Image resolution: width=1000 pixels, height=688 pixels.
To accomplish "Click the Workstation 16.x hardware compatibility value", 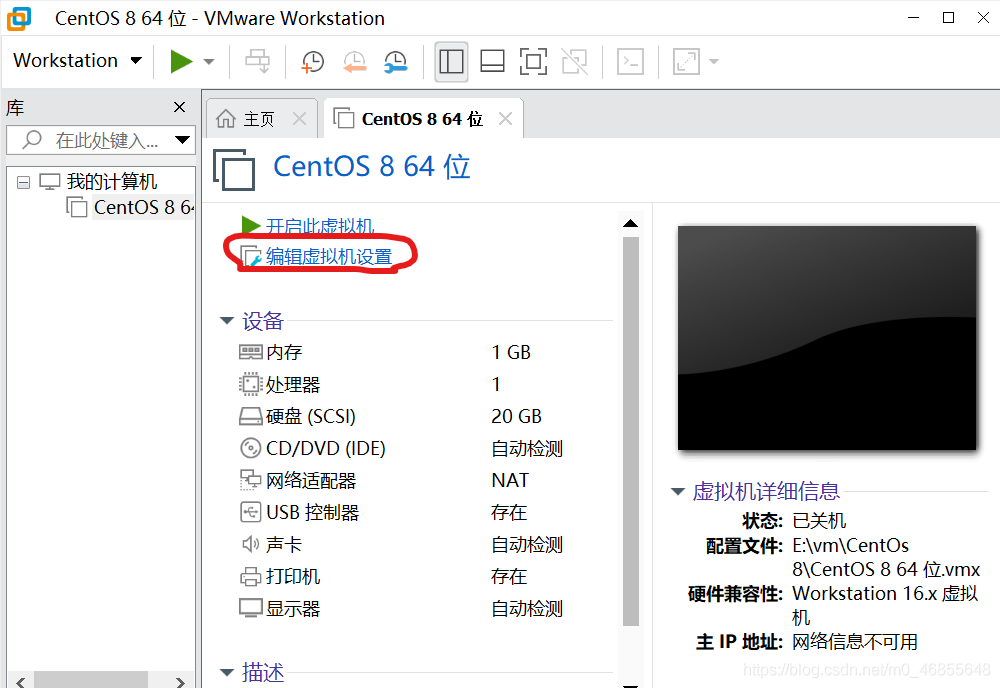I will [x=885, y=605].
